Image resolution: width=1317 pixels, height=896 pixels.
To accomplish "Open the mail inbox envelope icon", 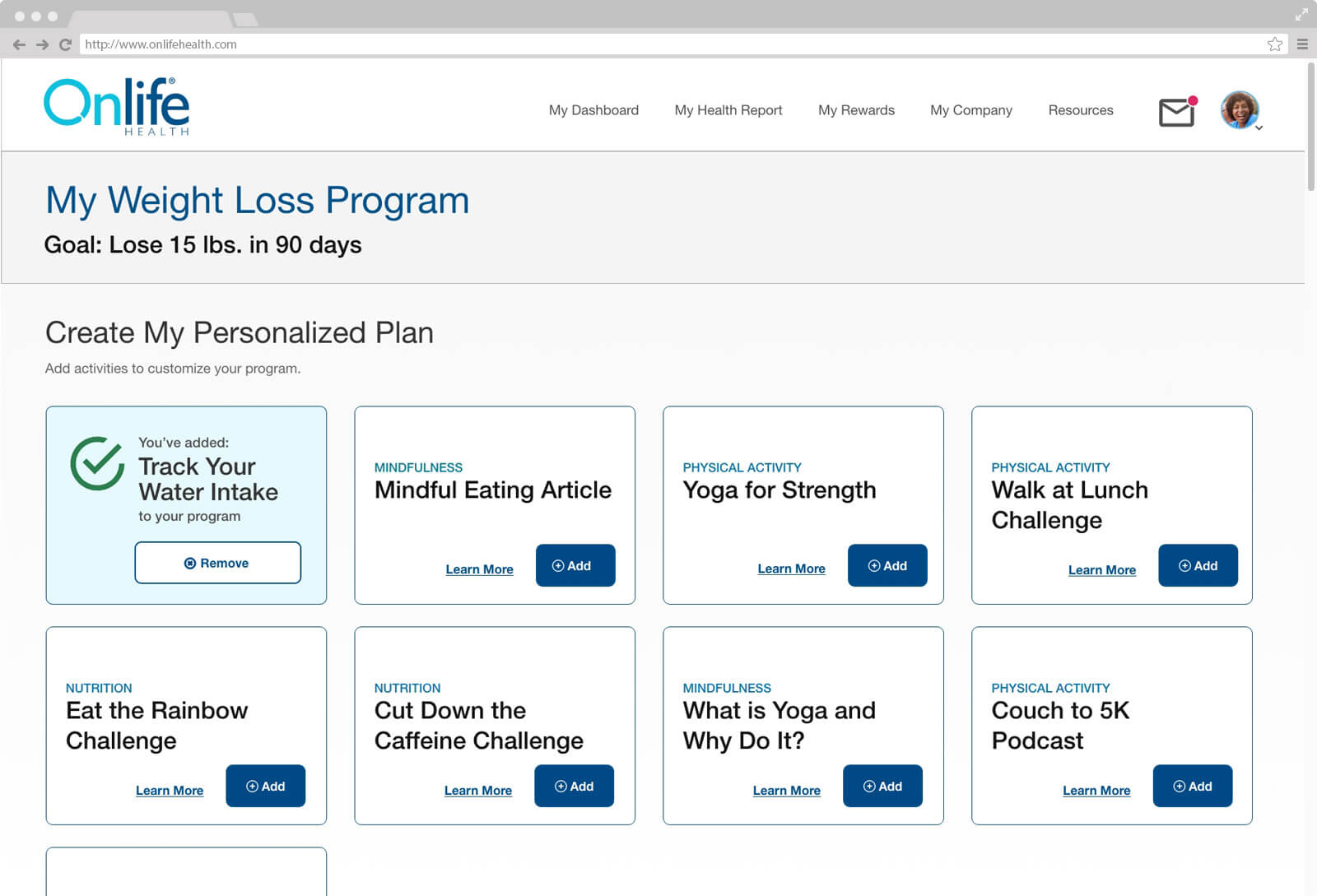I will pyautogui.click(x=1176, y=112).
